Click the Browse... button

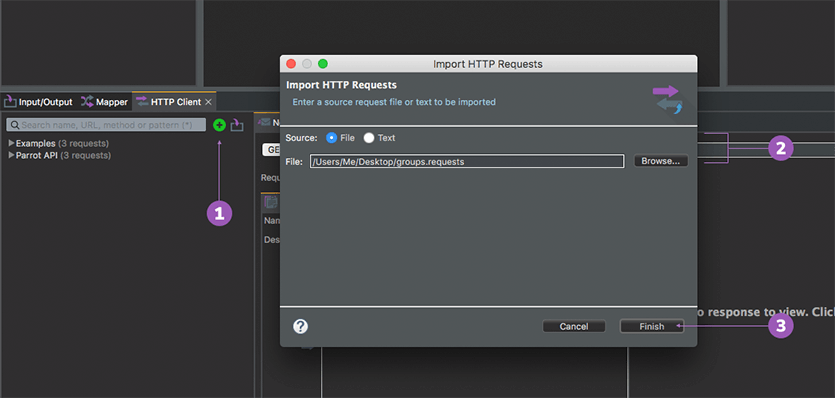click(x=661, y=161)
